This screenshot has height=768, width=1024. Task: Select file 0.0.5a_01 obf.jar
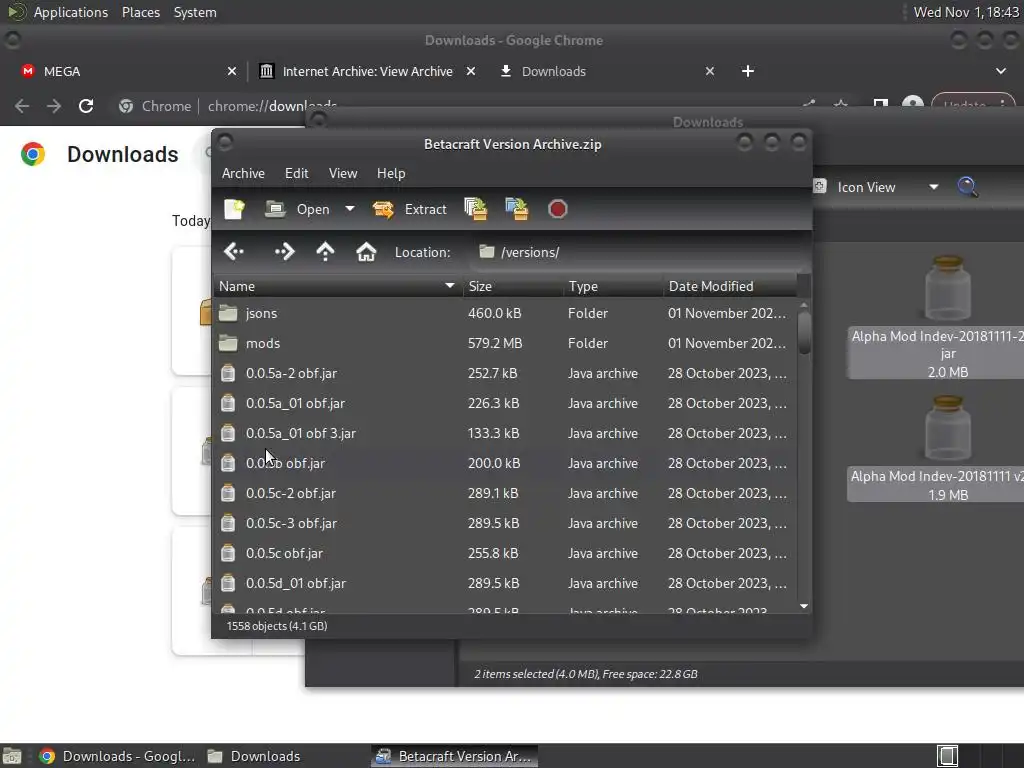coord(505,404)
